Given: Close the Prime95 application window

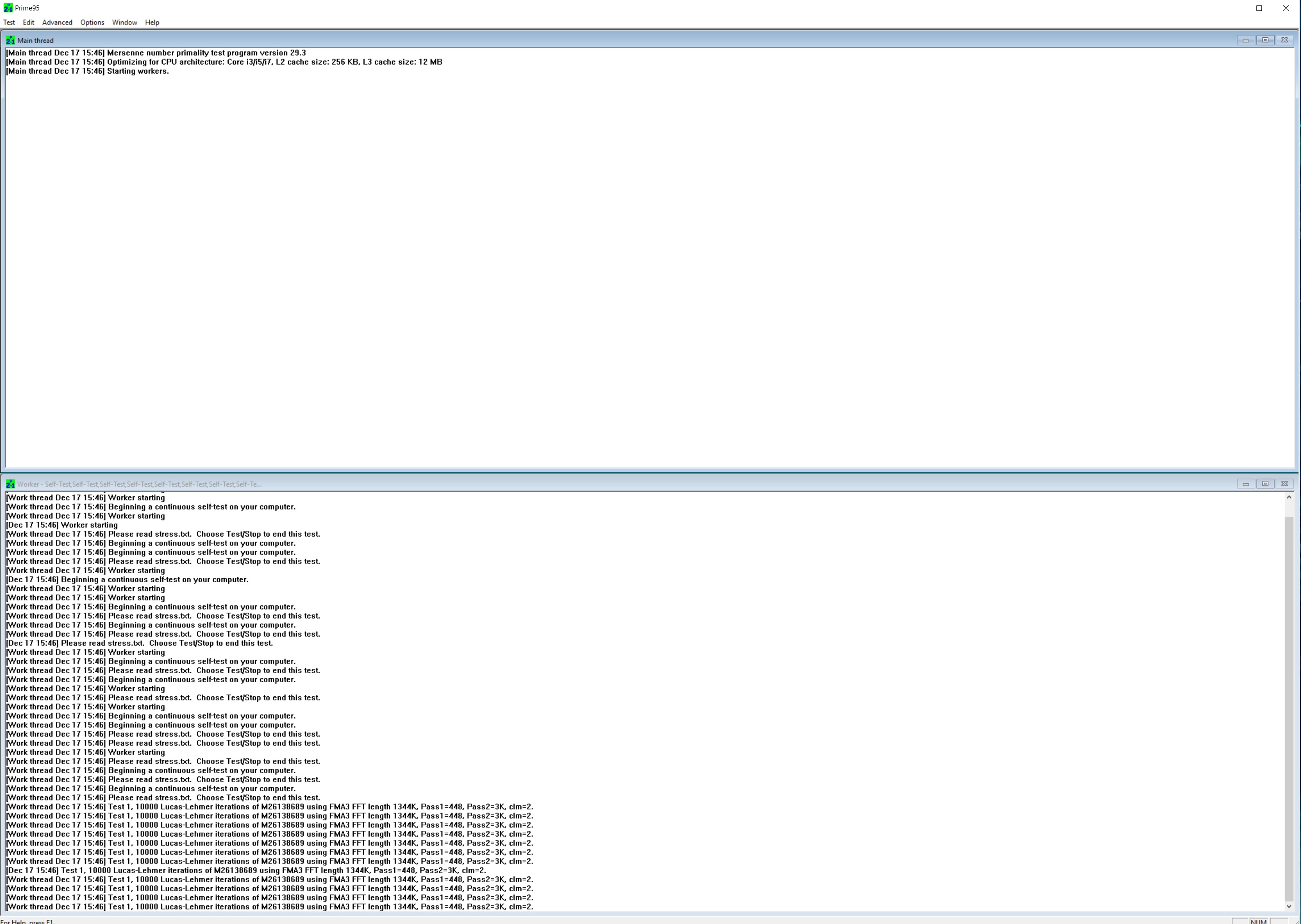Looking at the screenshot, I should pyautogui.click(x=1286, y=8).
